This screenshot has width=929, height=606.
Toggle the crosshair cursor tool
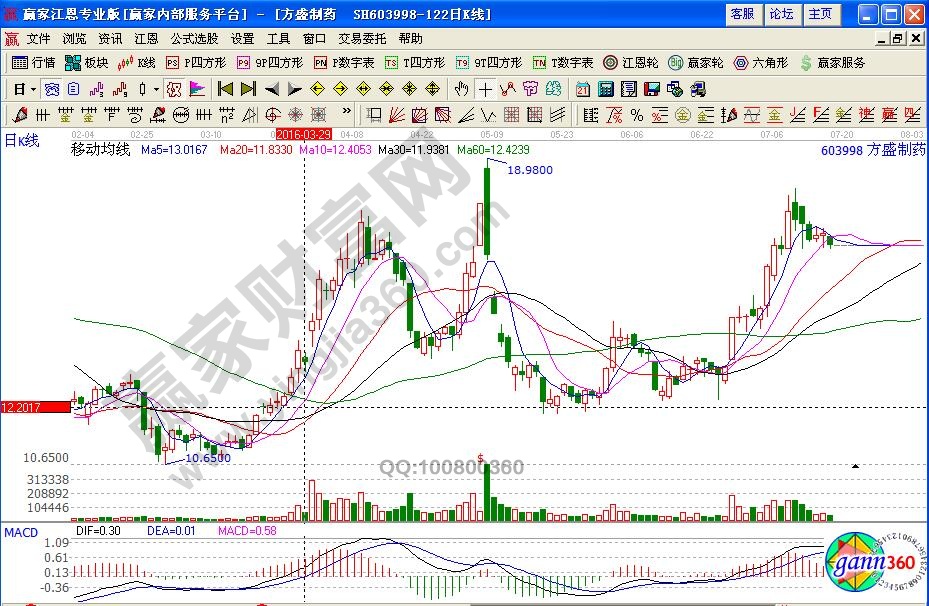point(485,88)
